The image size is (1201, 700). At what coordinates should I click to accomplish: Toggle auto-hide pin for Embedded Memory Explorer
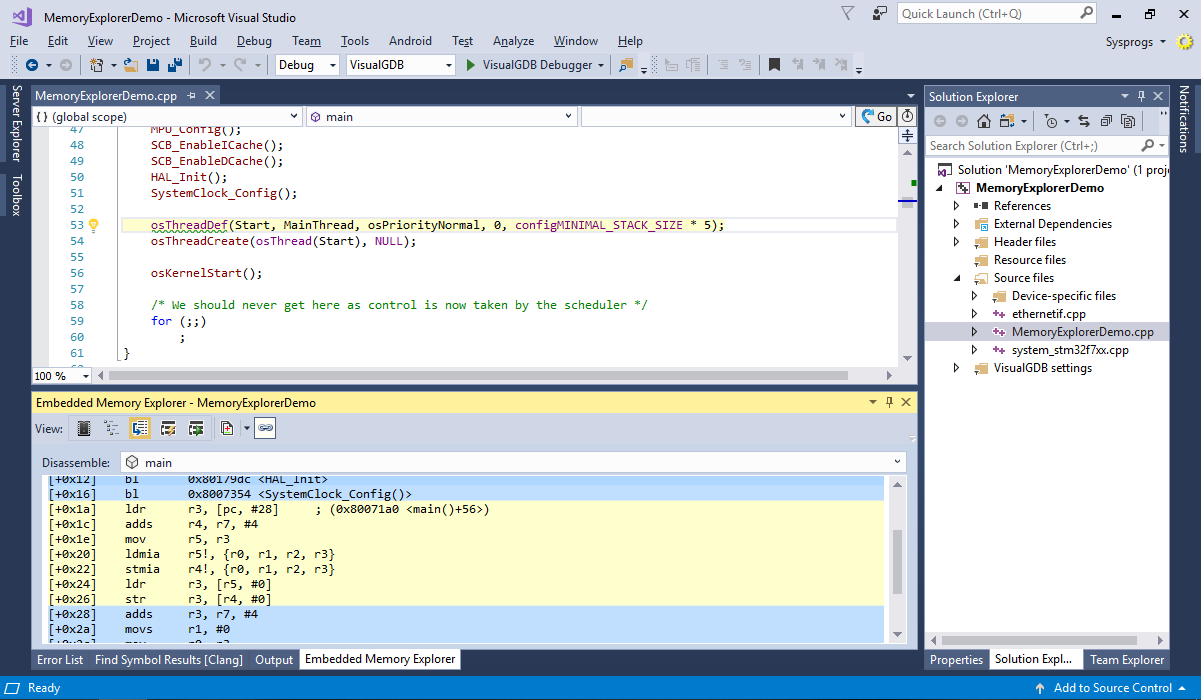[889, 402]
